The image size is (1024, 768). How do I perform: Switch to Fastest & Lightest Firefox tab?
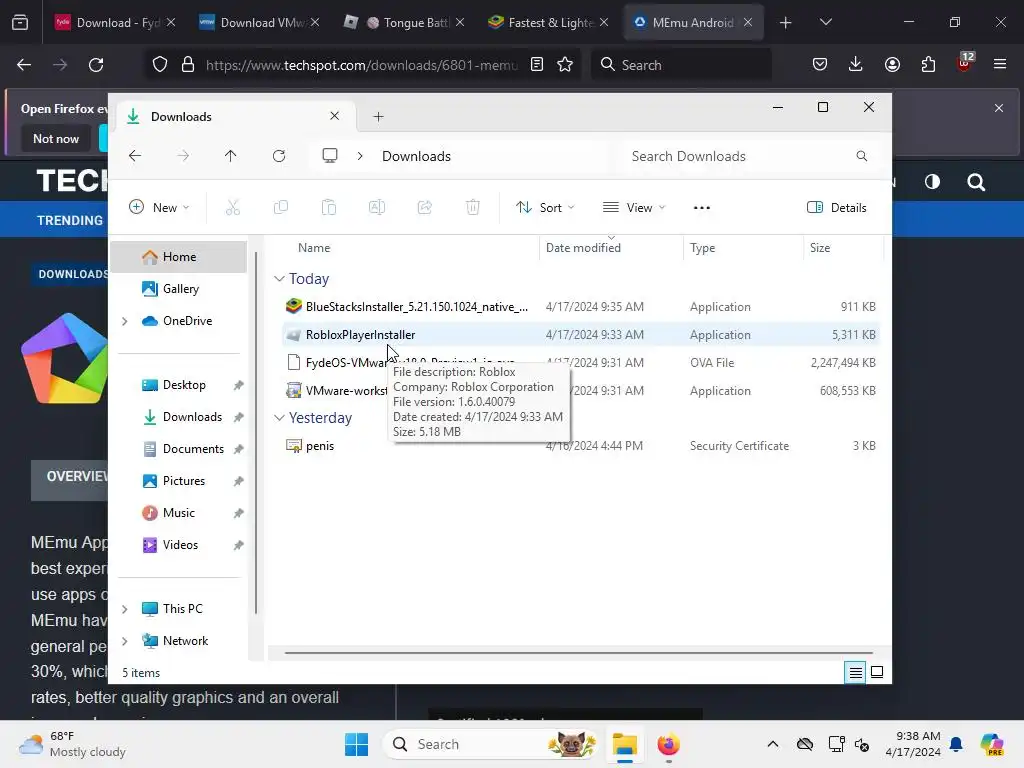(x=547, y=22)
